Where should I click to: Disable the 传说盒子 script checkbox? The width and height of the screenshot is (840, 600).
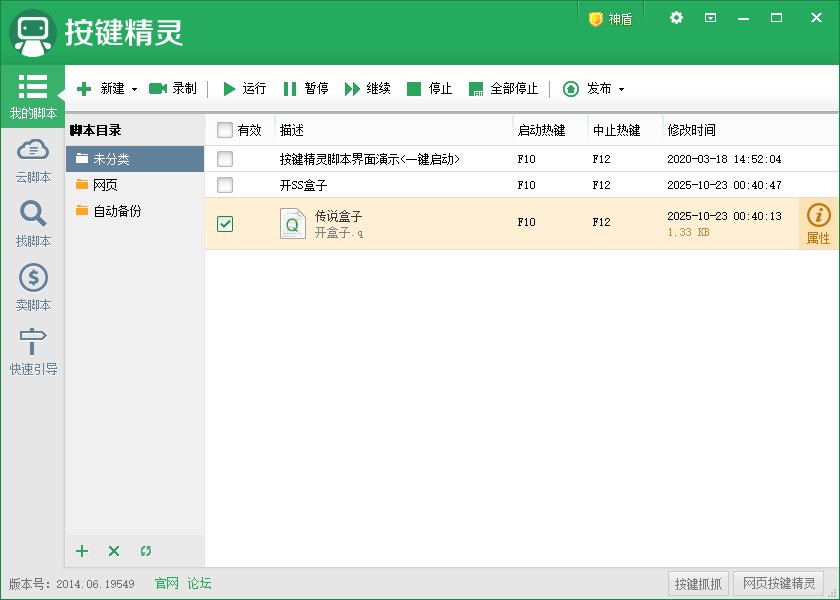click(225, 223)
